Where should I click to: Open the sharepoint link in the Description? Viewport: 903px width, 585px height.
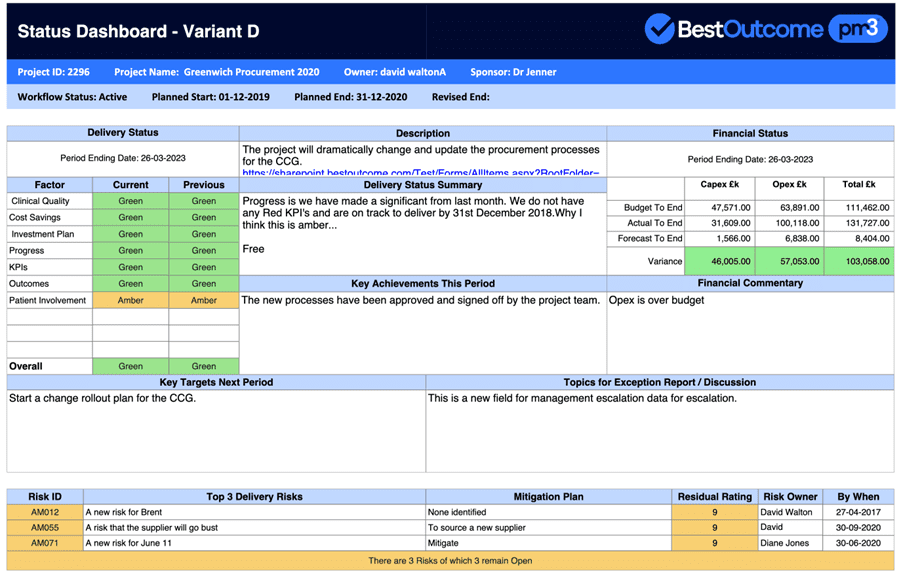(x=420, y=172)
